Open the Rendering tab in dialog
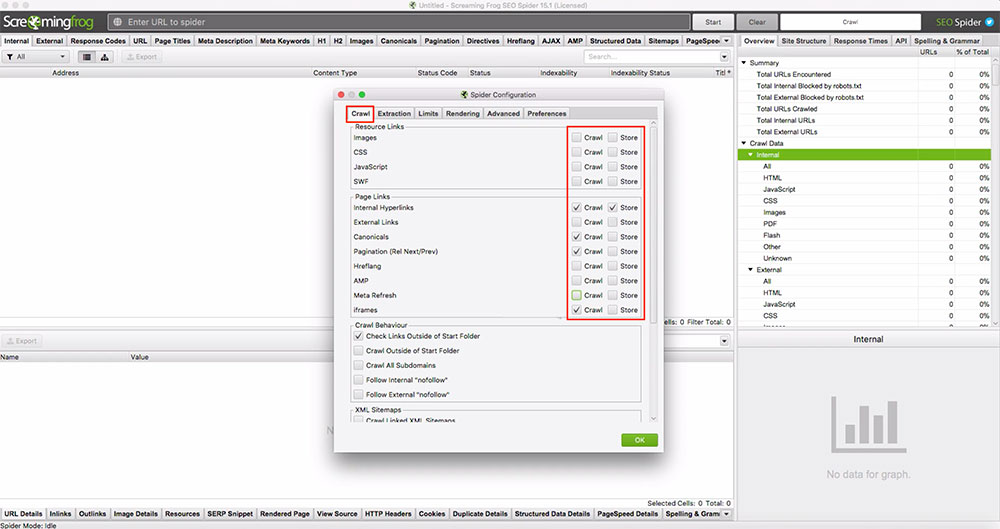The width and height of the screenshot is (1000, 529). pos(462,114)
